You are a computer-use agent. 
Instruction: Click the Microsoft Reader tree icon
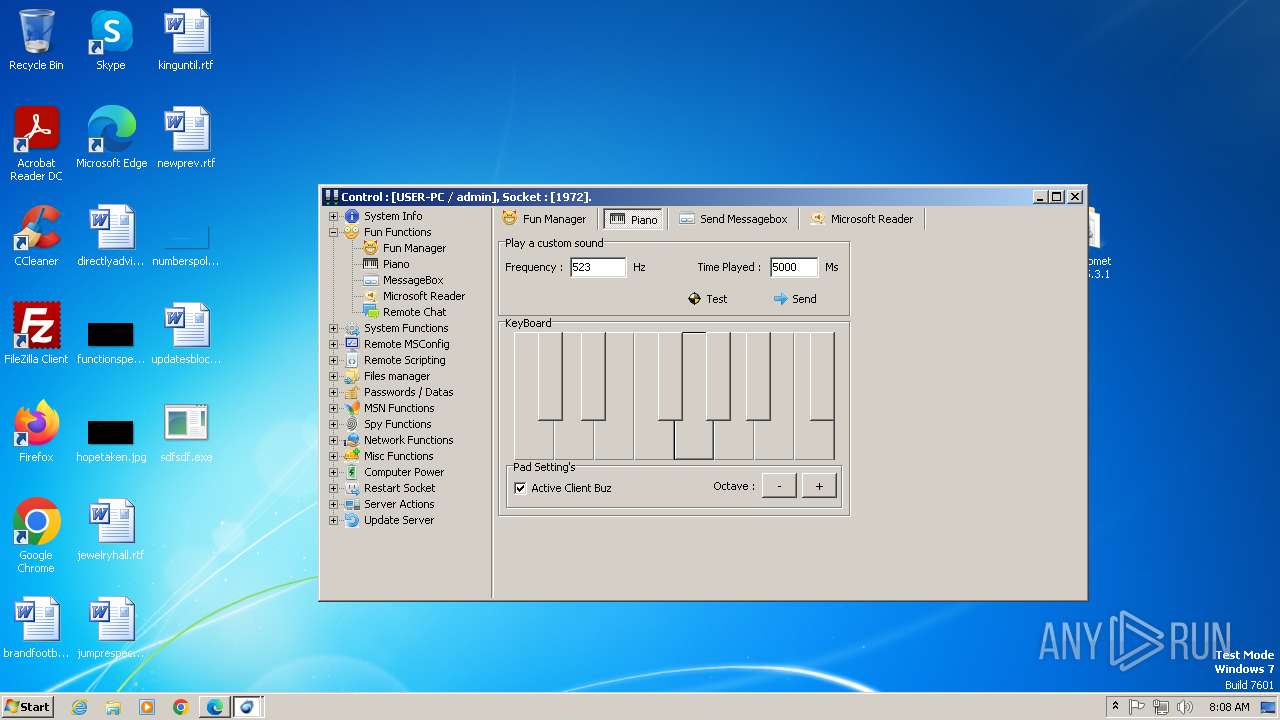click(x=371, y=296)
